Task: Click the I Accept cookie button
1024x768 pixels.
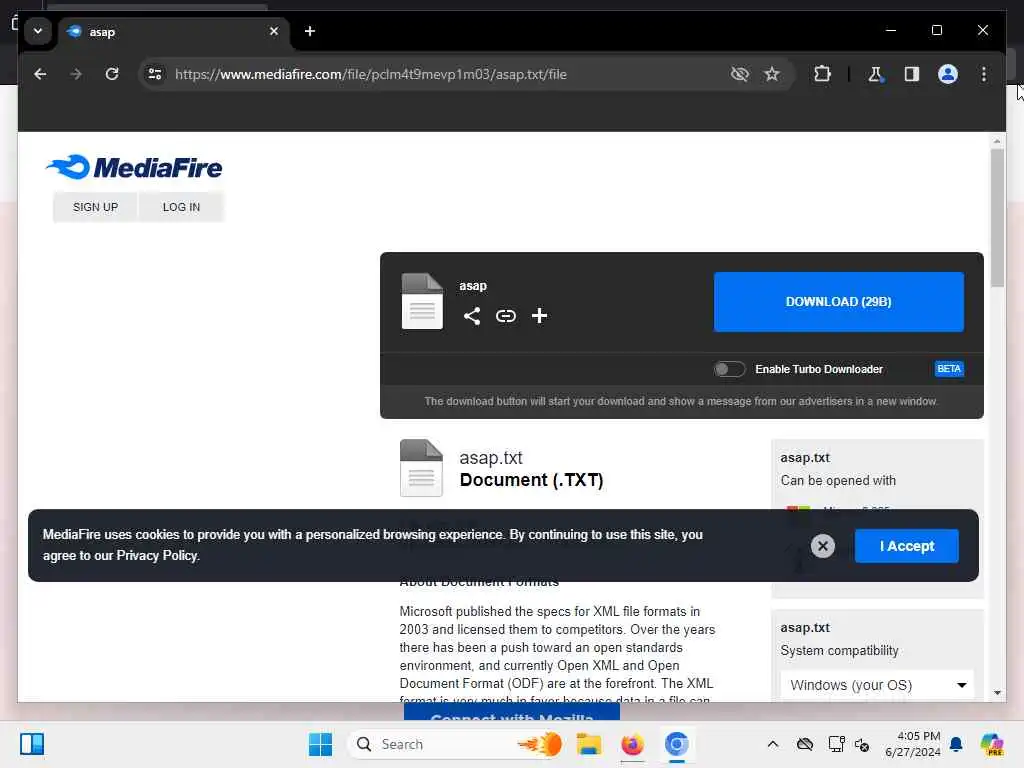Action: pyautogui.click(x=906, y=546)
